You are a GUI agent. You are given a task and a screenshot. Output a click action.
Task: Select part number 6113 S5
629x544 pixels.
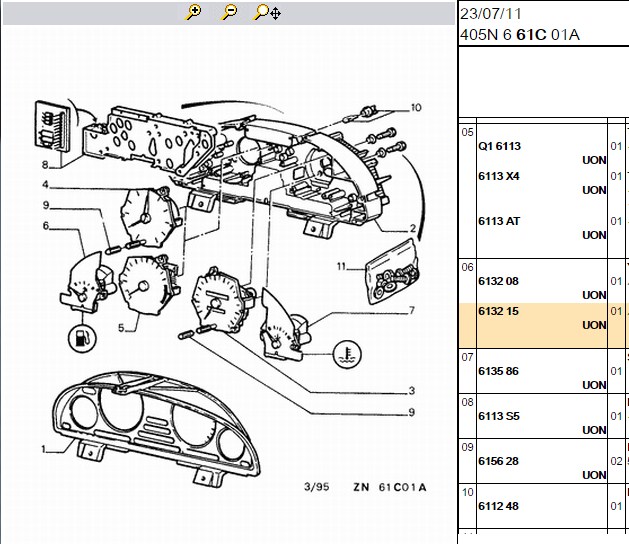pos(499,416)
